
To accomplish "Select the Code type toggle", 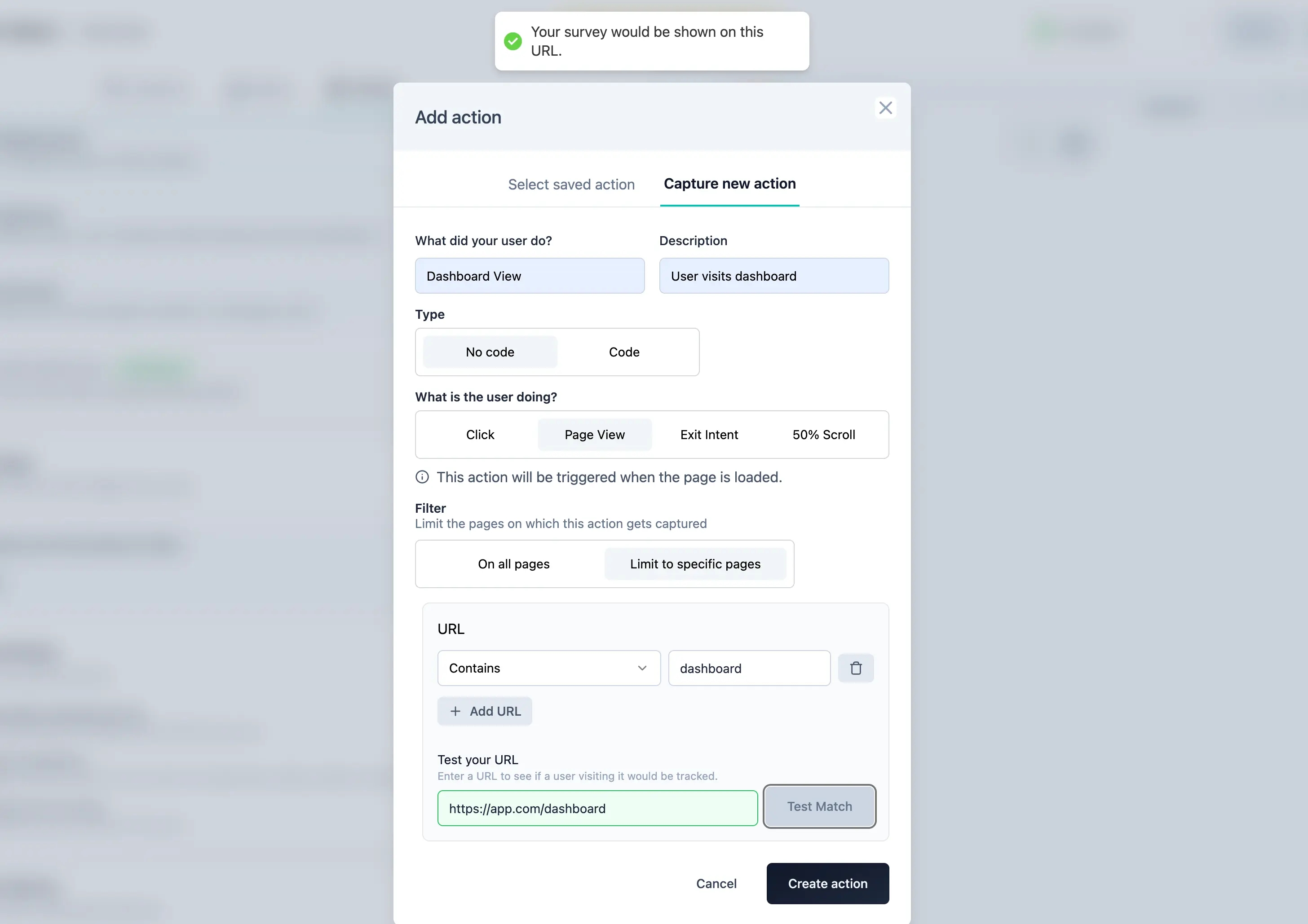I will (x=624, y=351).
